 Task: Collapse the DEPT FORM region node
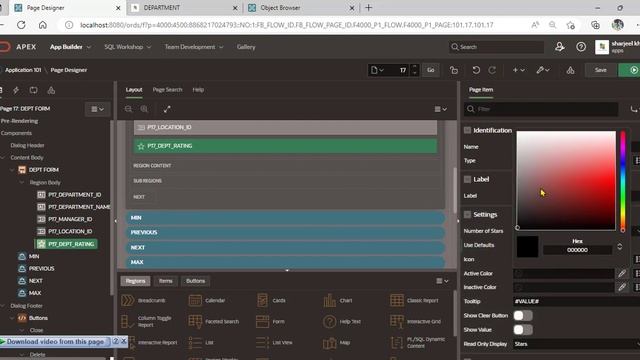click(12, 170)
